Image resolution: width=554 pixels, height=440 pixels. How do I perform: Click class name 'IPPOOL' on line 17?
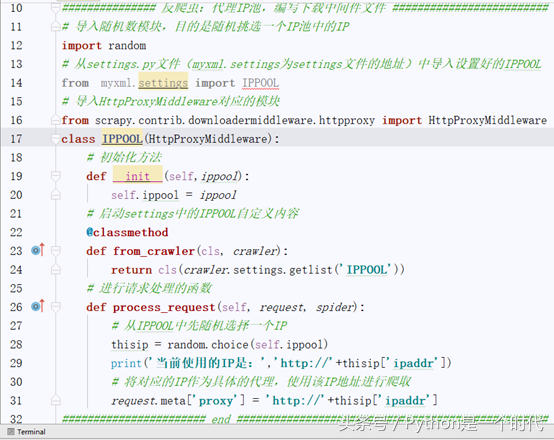[x=122, y=139]
